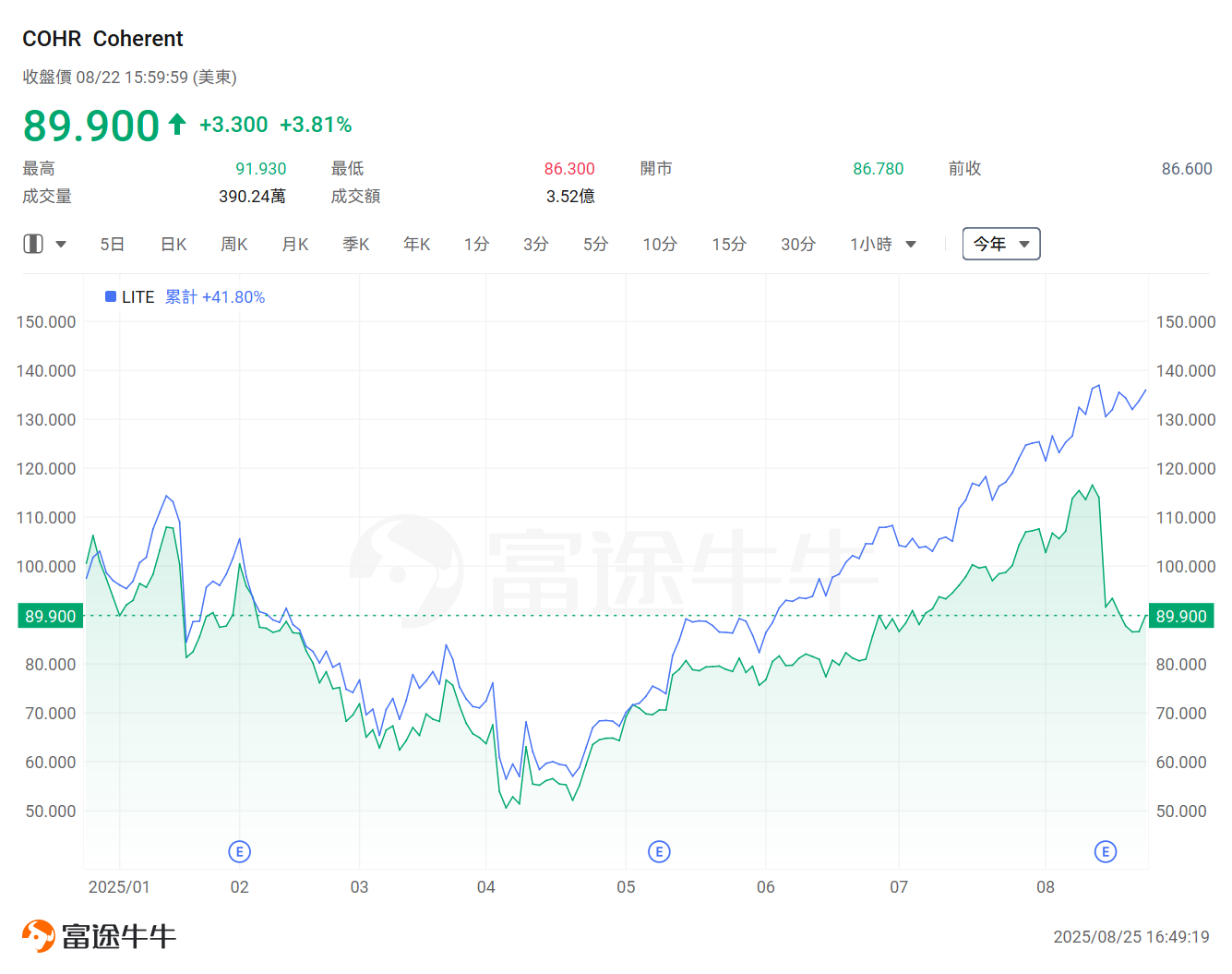Switch to the 月K monthly chart
This screenshot has width=1232, height=974.
point(295,244)
